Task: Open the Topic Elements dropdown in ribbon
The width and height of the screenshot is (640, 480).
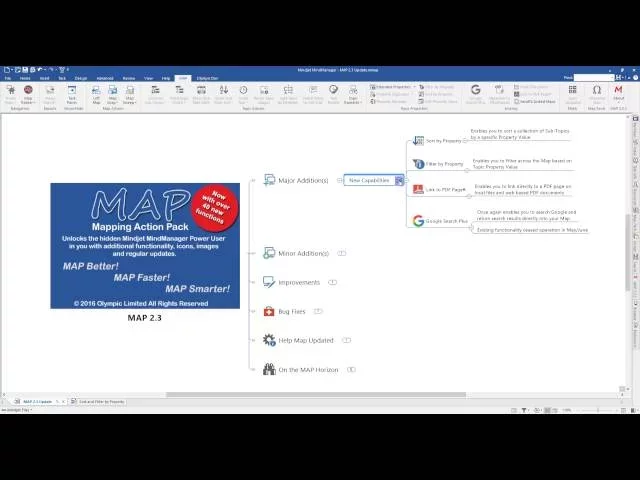Action: tap(353, 95)
